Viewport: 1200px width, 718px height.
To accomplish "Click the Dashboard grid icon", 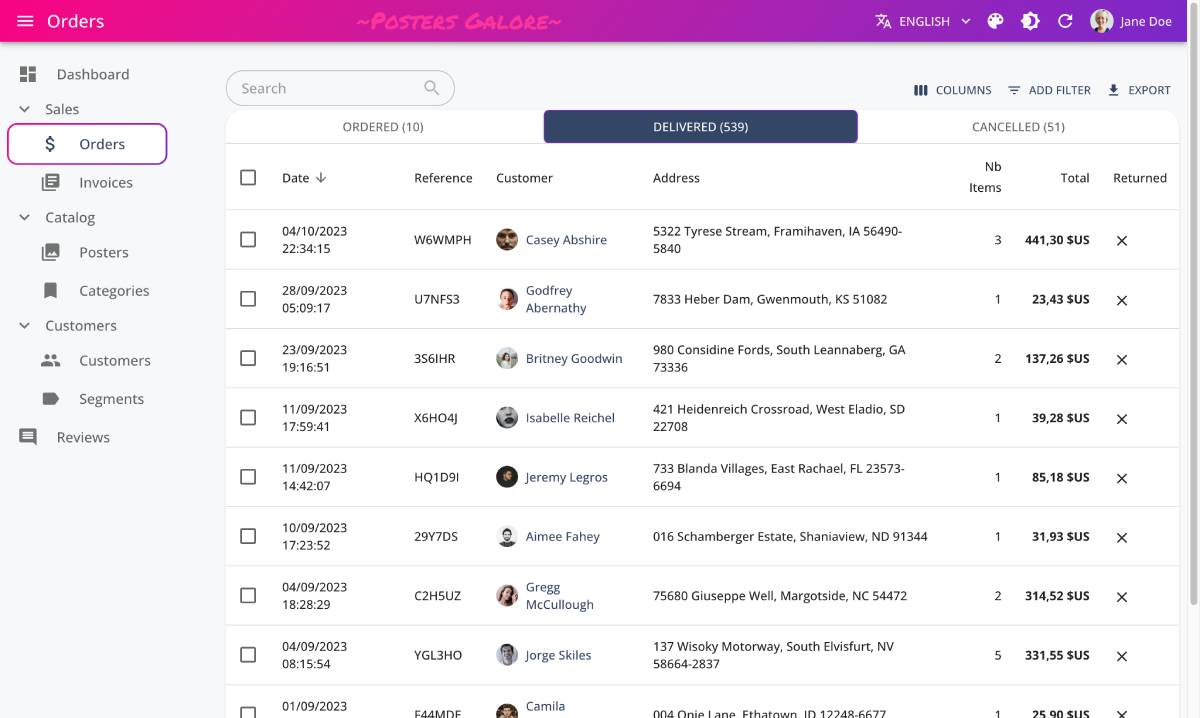I will click(28, 74).
